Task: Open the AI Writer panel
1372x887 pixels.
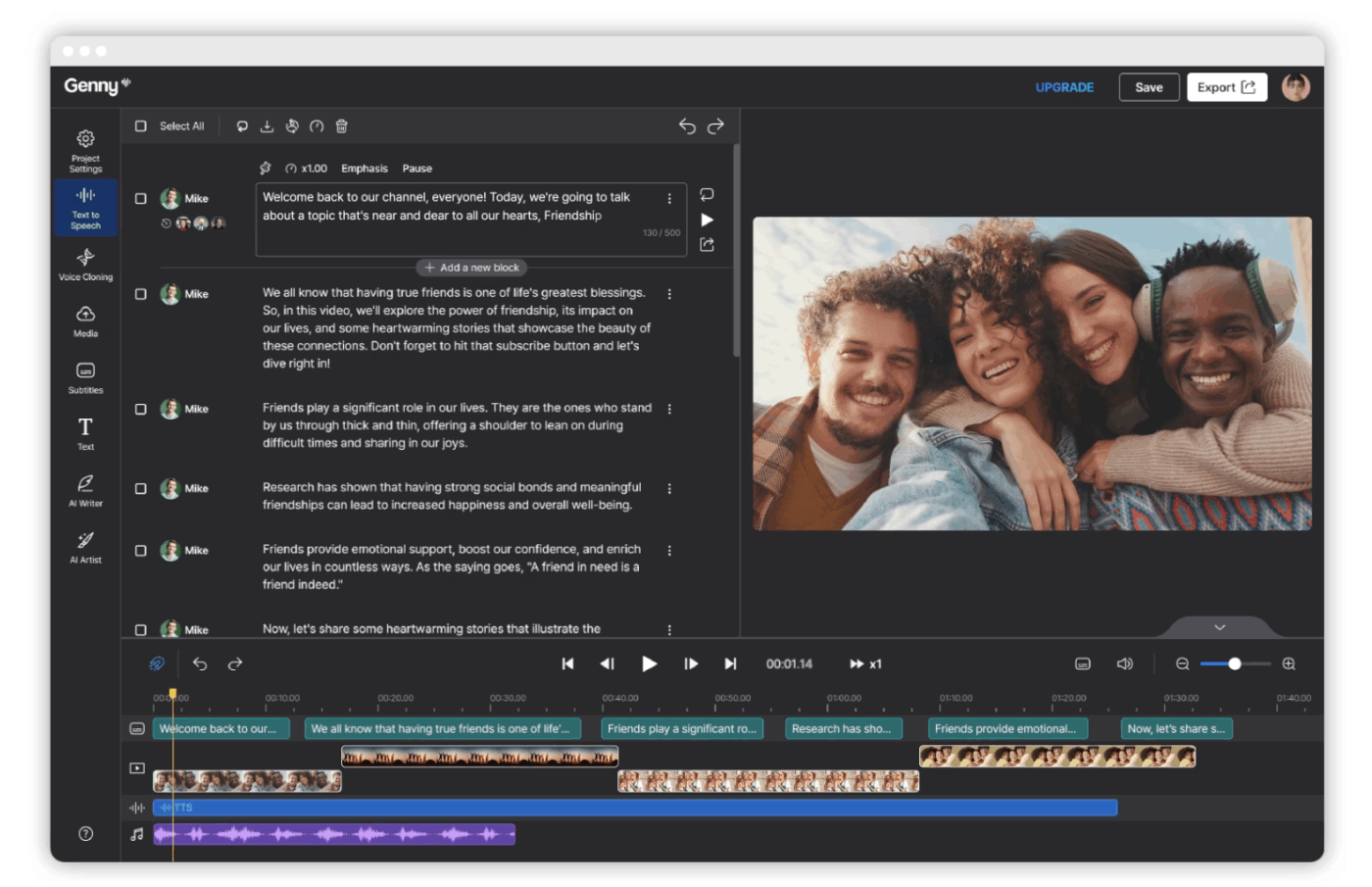Action: point(85,489)
